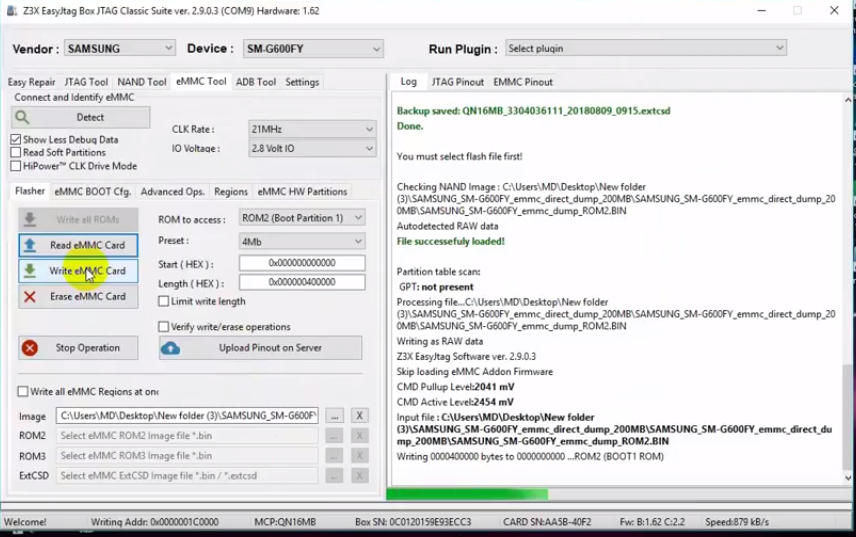
Task: Click the green write progress bar
Action: pos(467,494)
